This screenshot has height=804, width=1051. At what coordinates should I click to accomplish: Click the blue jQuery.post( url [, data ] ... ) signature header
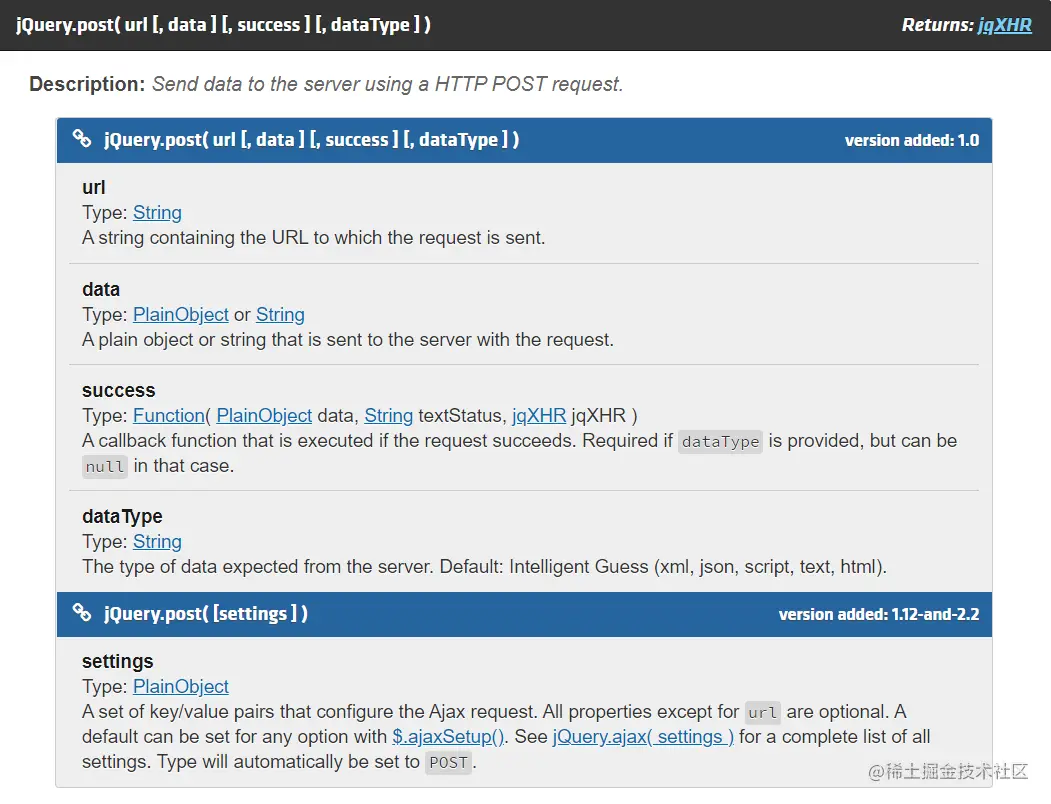click(311, 139)
